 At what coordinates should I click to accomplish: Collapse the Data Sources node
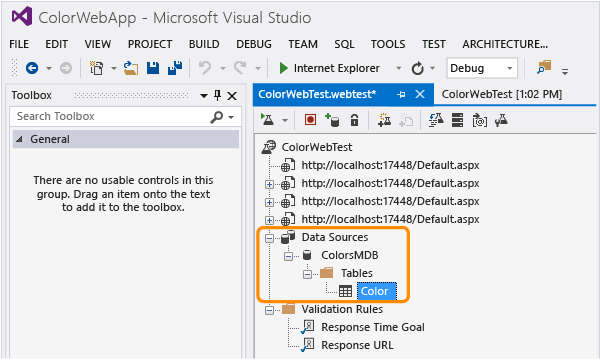[x=269, y=238]
